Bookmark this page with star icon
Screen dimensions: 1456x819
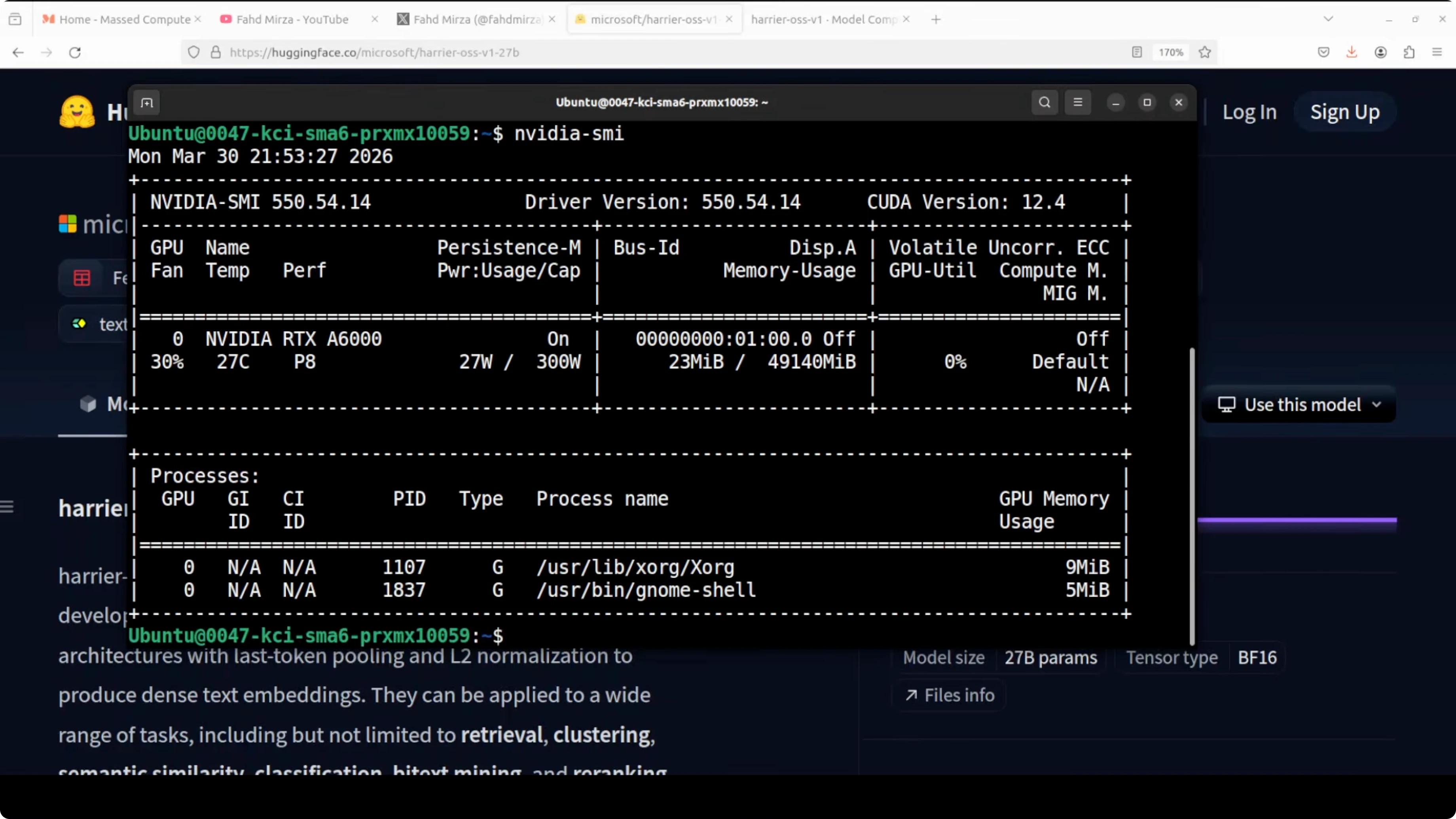point(1204,53)
